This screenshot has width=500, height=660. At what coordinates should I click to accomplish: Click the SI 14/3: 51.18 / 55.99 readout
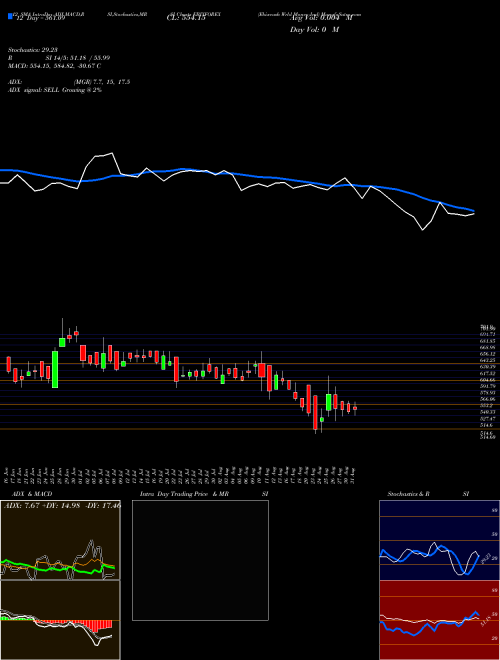[x=78, y=58]
